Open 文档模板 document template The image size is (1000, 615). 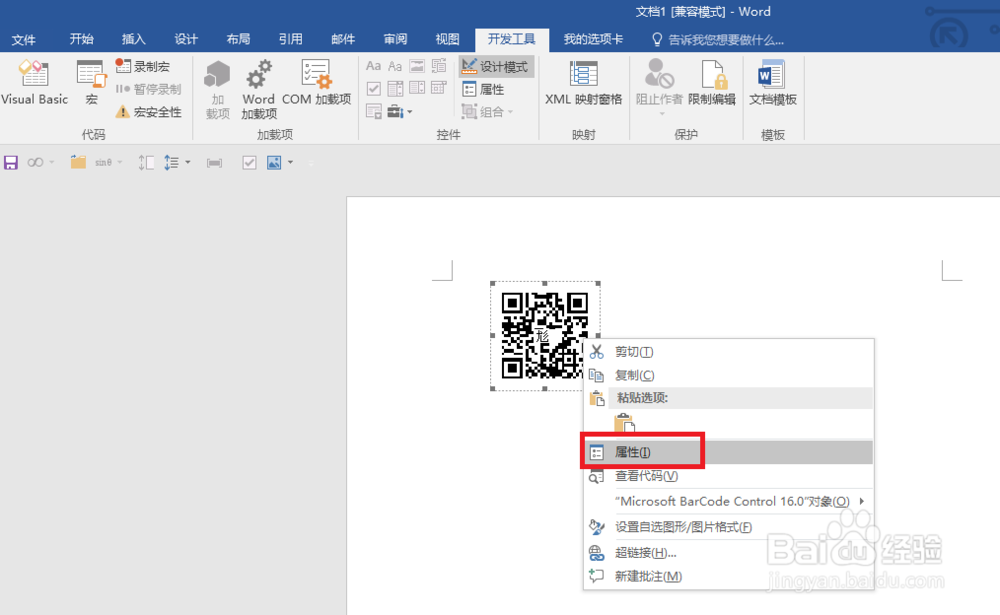click(x=772, y=83)
